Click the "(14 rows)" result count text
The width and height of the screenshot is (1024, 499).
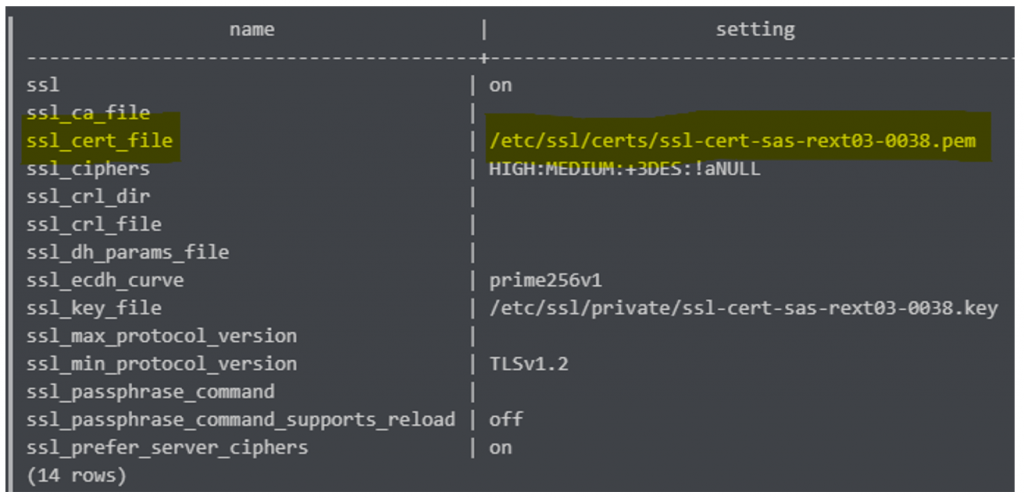pos(77,475)
